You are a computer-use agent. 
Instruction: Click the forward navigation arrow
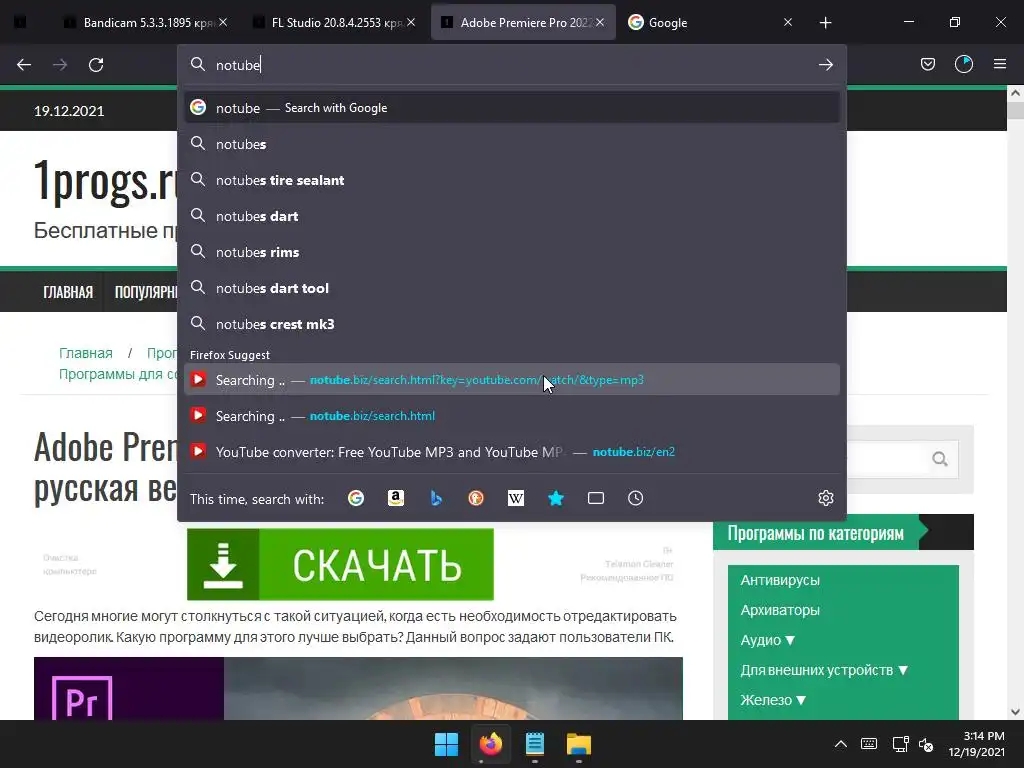point(60,65)
